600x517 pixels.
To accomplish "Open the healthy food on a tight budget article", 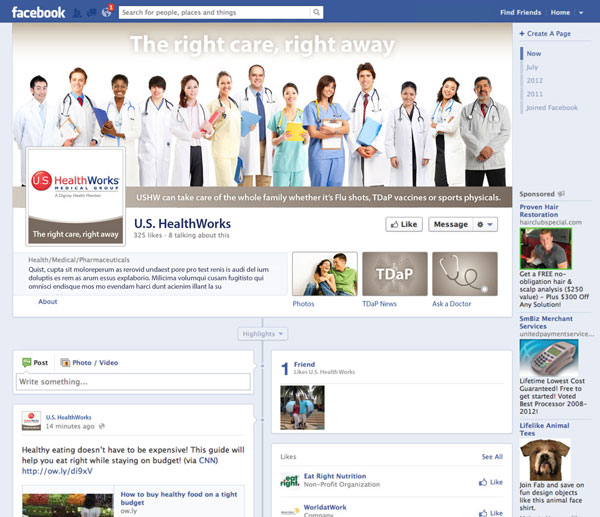I will click(179, 498).
